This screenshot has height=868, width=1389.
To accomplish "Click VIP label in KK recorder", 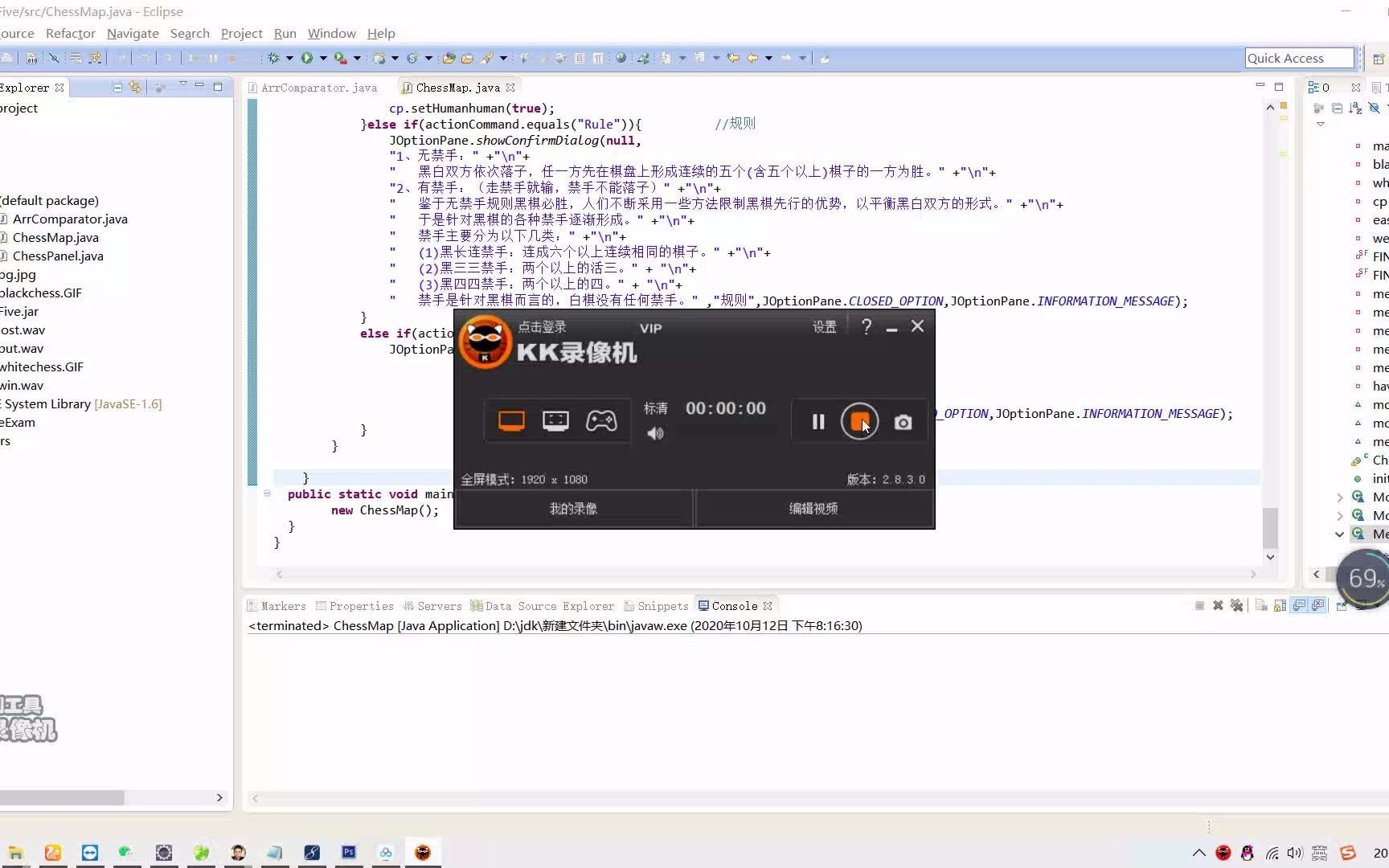I will coord(650,328).
